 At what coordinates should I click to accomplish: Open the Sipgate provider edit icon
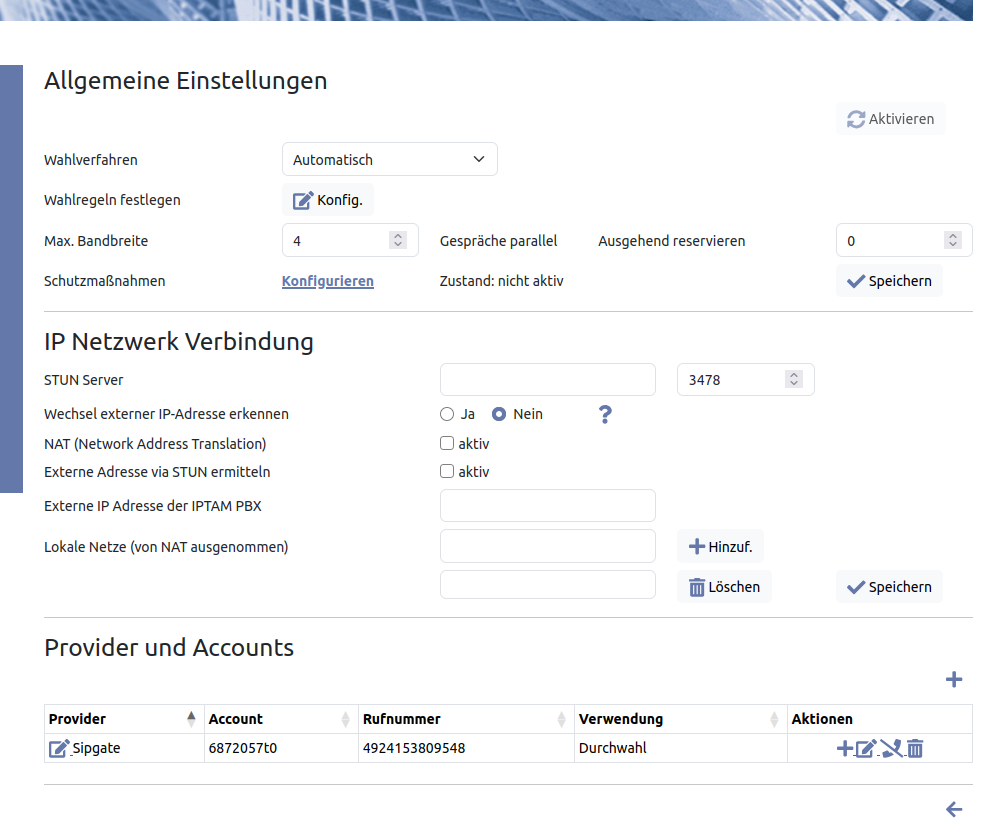(59, 748)
